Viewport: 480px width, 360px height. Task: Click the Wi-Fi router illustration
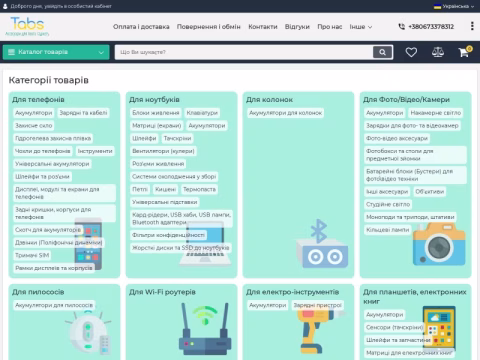(205, 328)
